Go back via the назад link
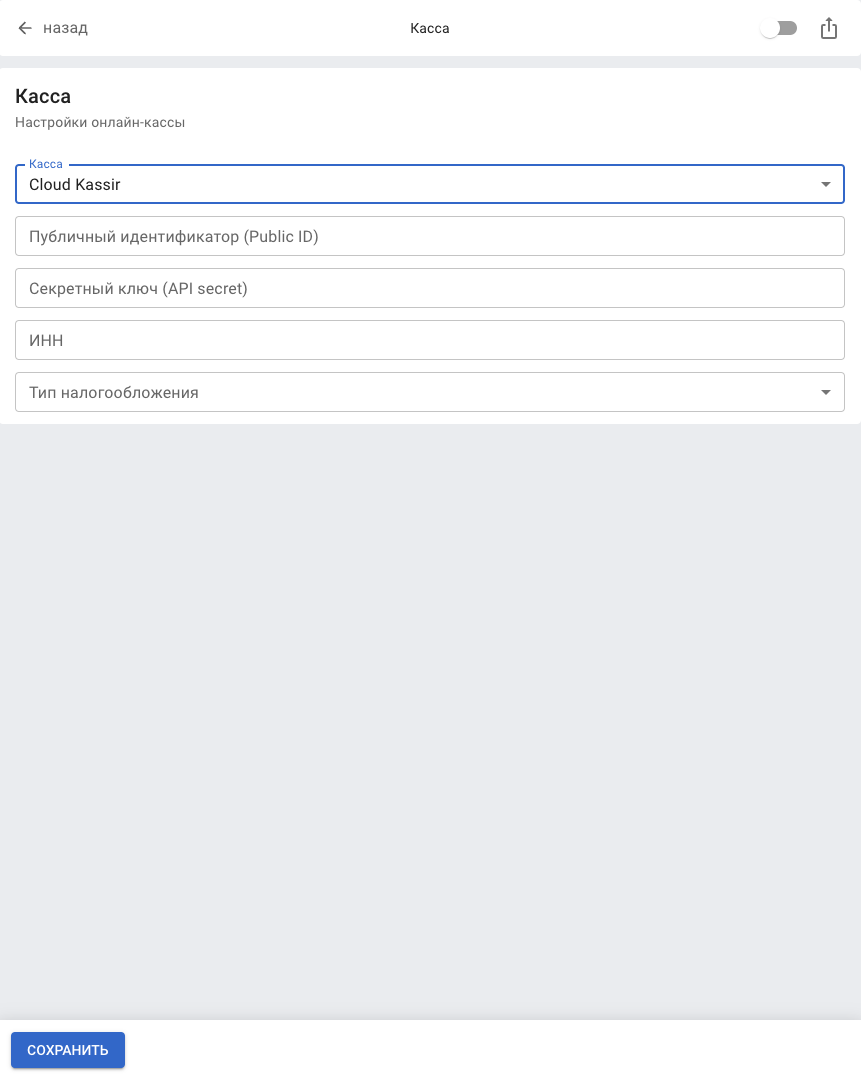Screen dimensions: 861x1080 65,28
